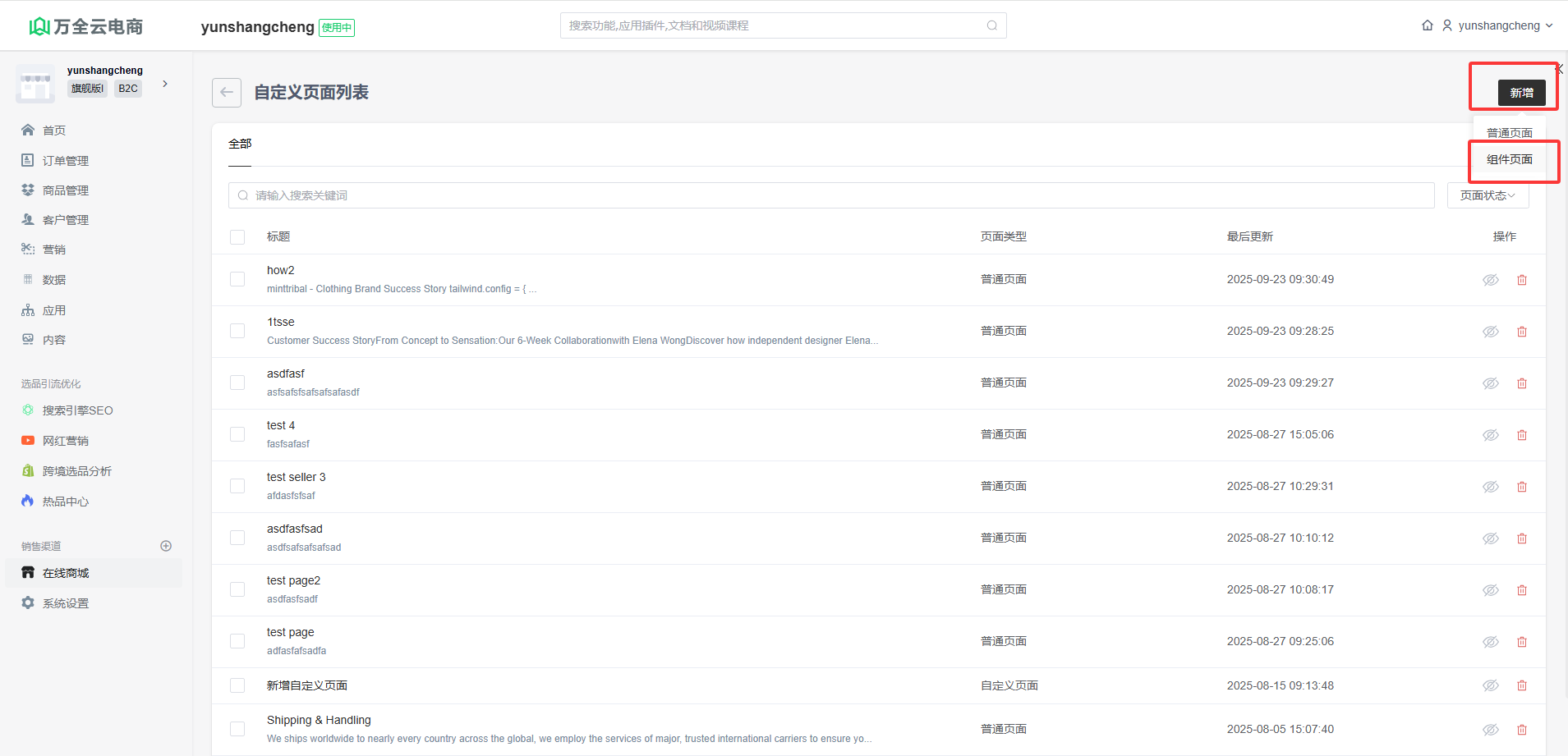Open the 页面状态 filter dropdown
The height and width of the screenshot is (756, 1568).
tap(1487, 195)
